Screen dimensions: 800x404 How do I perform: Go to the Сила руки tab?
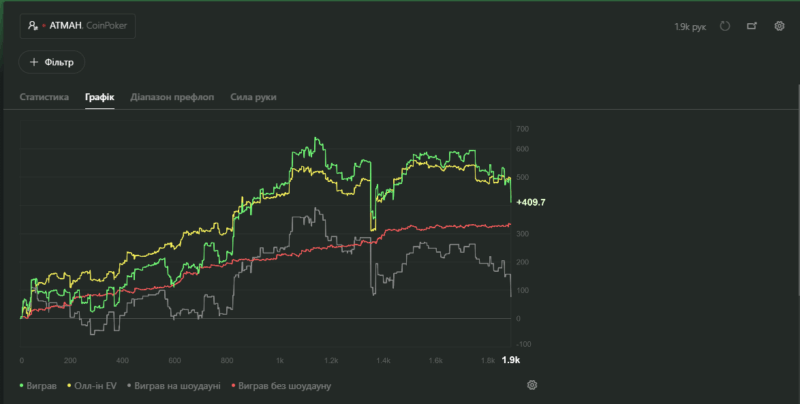click(253, 97)
